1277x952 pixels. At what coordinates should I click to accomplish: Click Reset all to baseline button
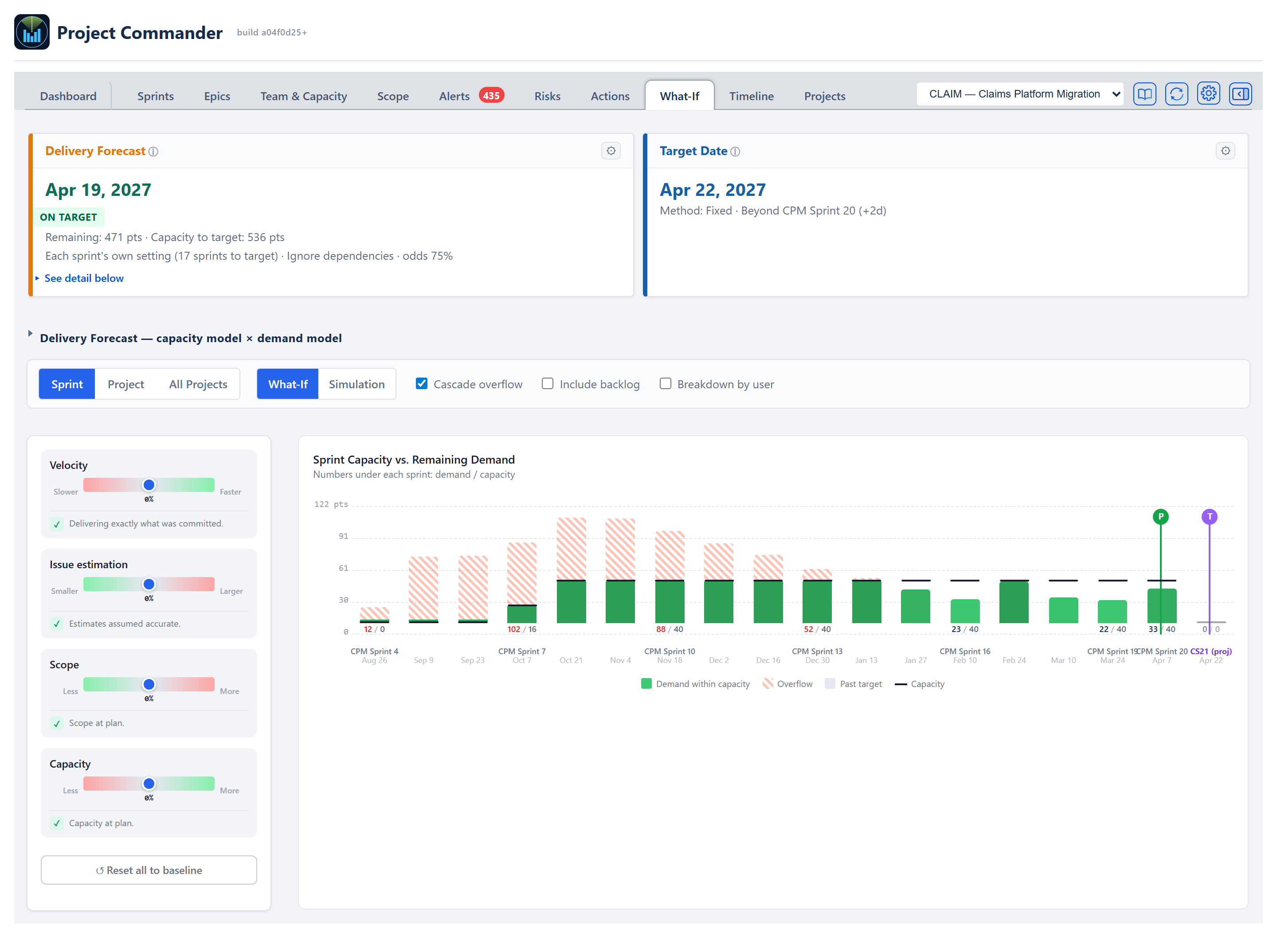pos(149,870)
